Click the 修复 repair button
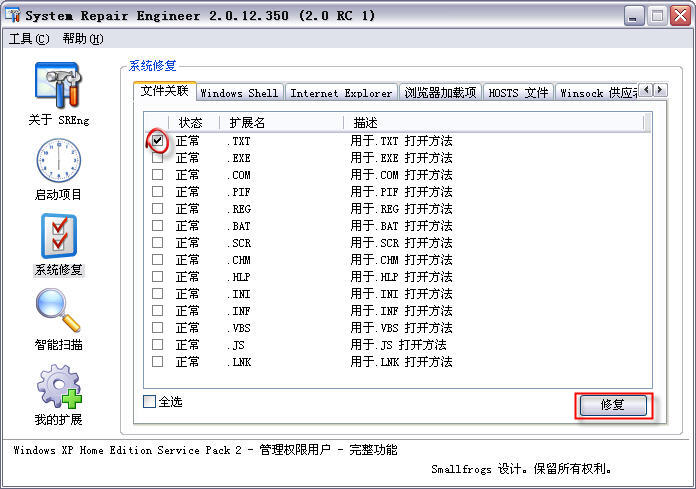Screen dimensions: 696x489 point(613,405)
